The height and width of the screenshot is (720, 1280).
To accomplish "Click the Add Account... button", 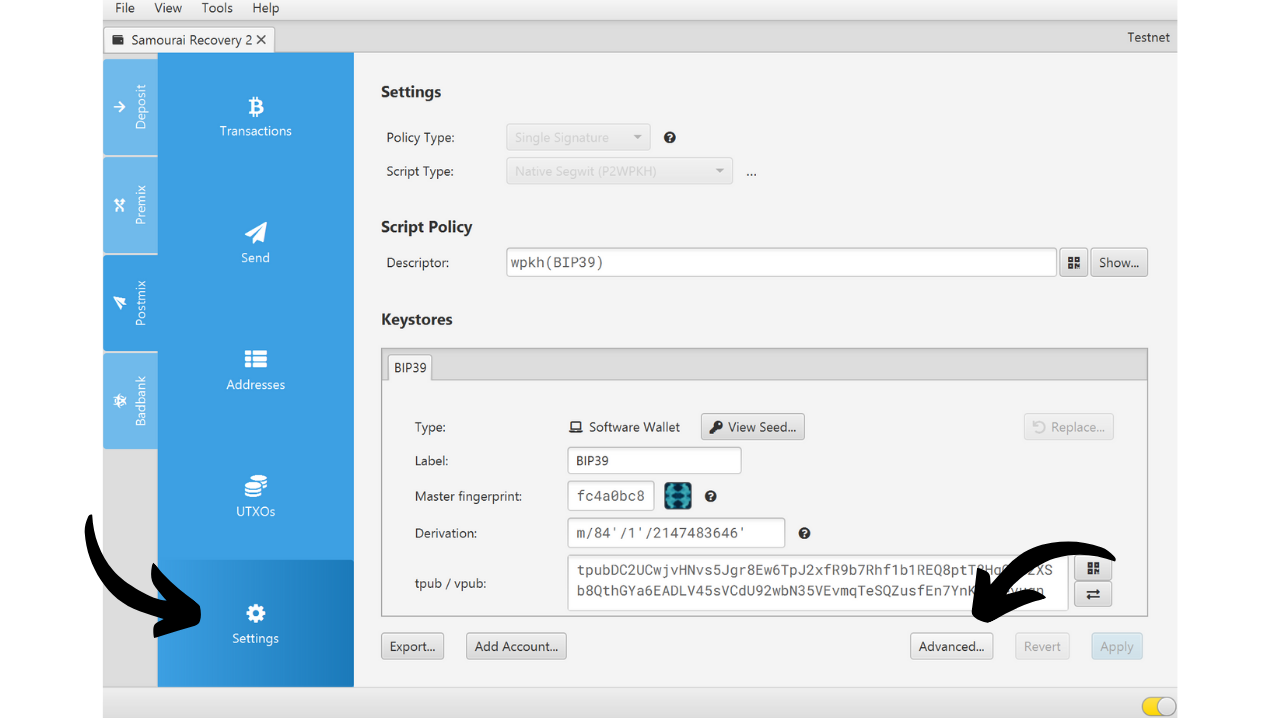I will (x=516, y=646).
